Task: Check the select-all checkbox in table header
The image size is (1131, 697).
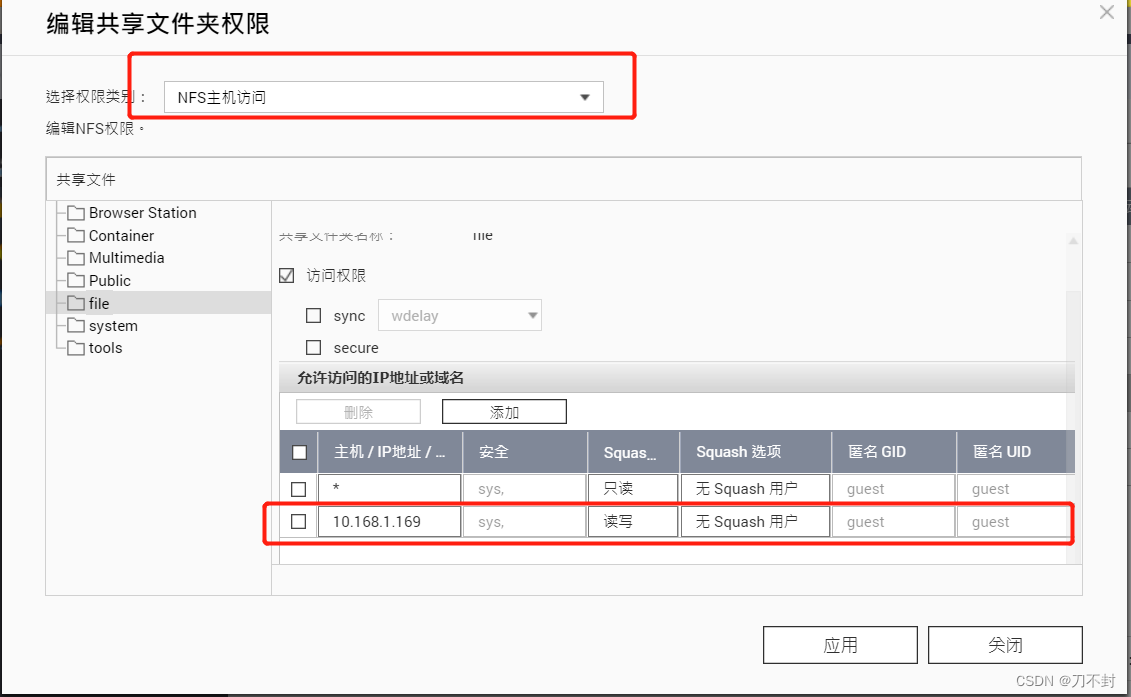Action: 299,452
